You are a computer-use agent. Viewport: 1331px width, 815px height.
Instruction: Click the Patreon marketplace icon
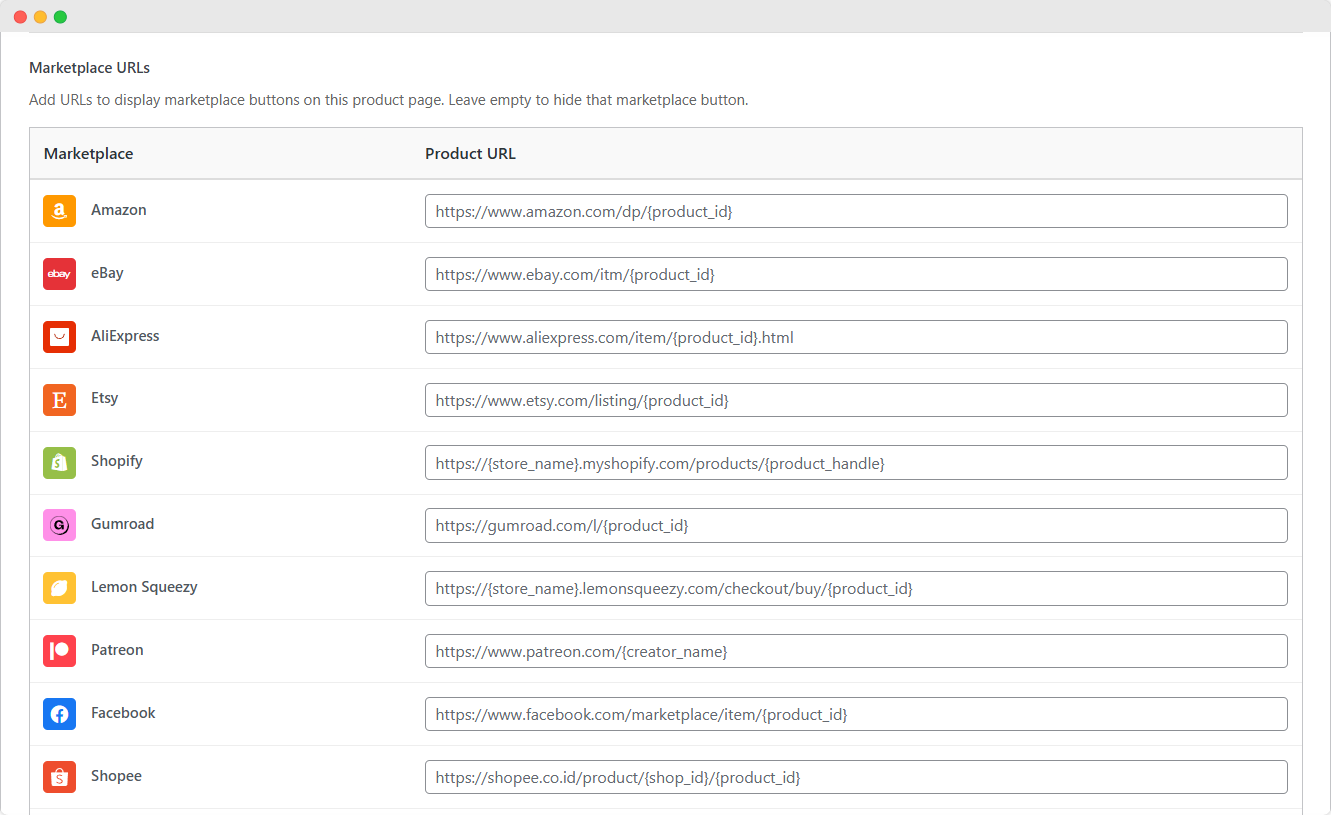coord(60,651)
